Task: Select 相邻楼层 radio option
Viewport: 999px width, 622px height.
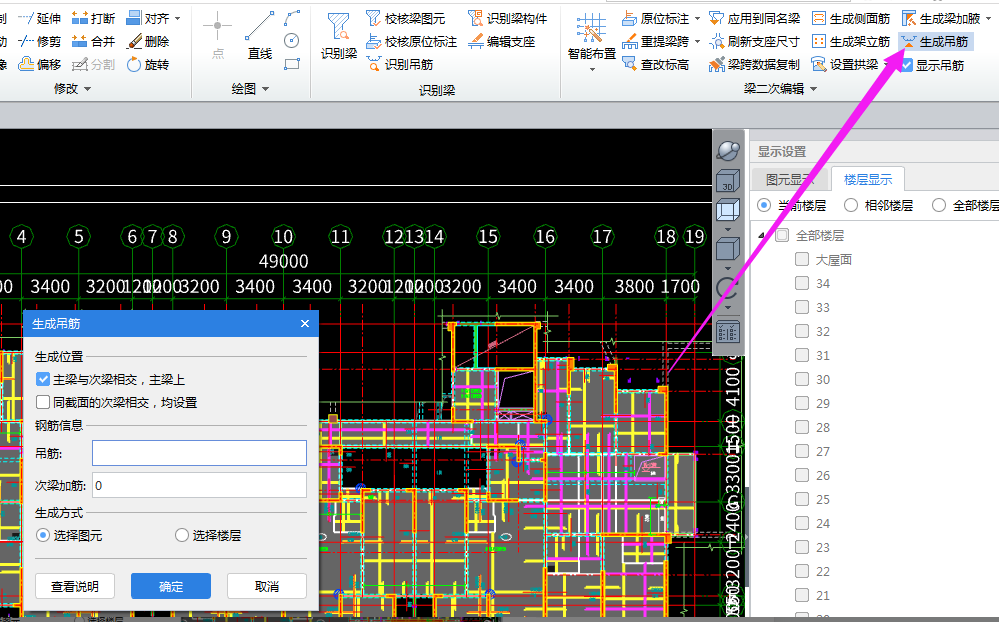Action: coord(851,205)
